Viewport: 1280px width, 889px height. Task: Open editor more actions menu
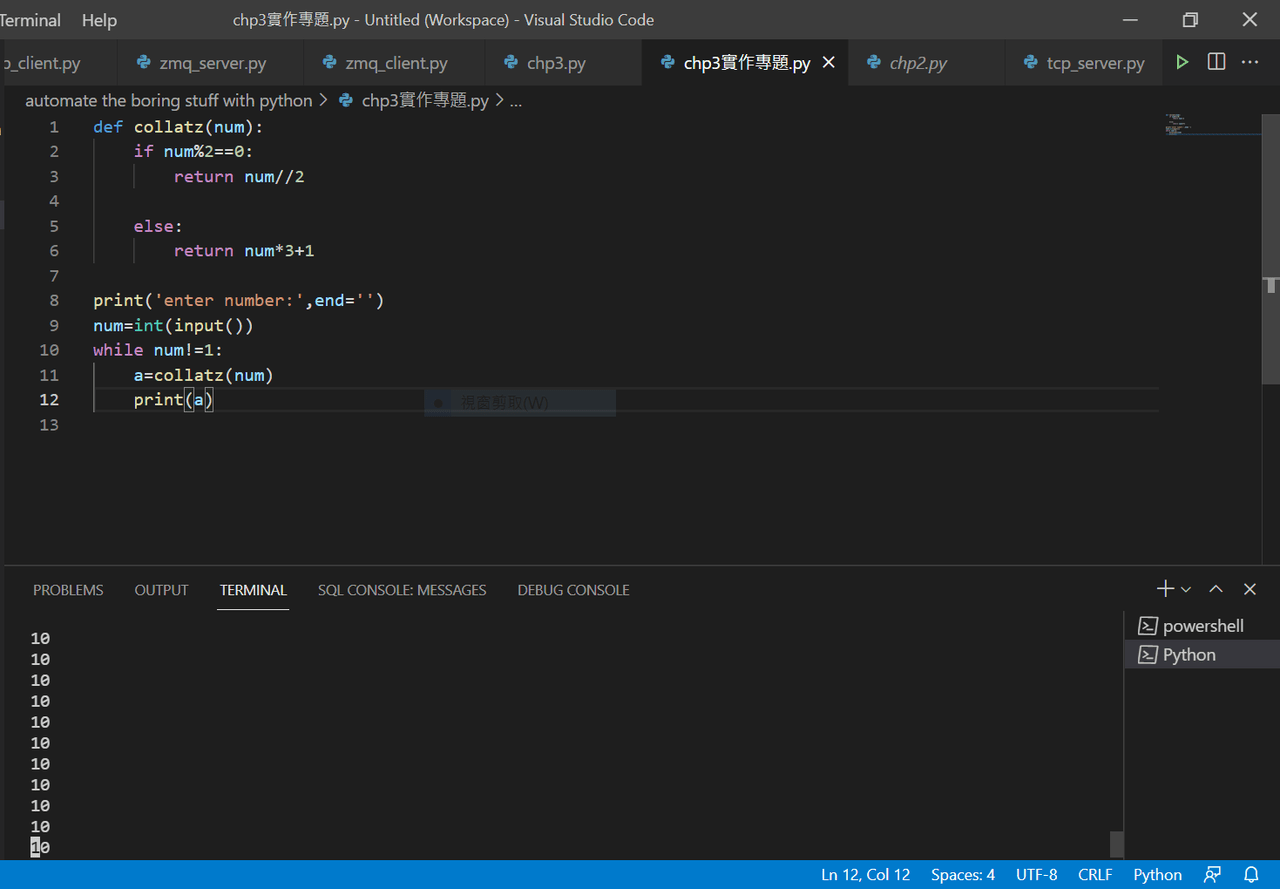pos(1249,62)
